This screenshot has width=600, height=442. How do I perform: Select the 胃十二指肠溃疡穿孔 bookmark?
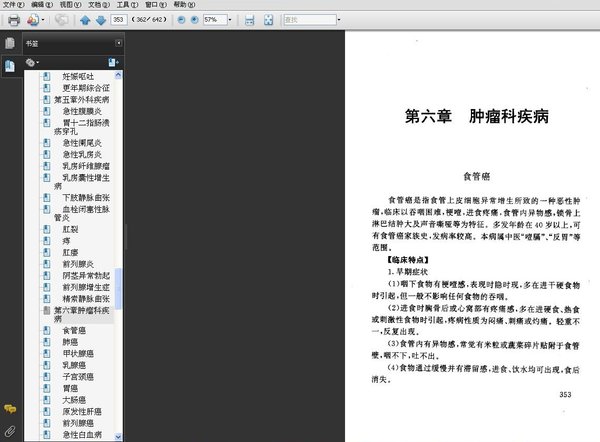82,127
